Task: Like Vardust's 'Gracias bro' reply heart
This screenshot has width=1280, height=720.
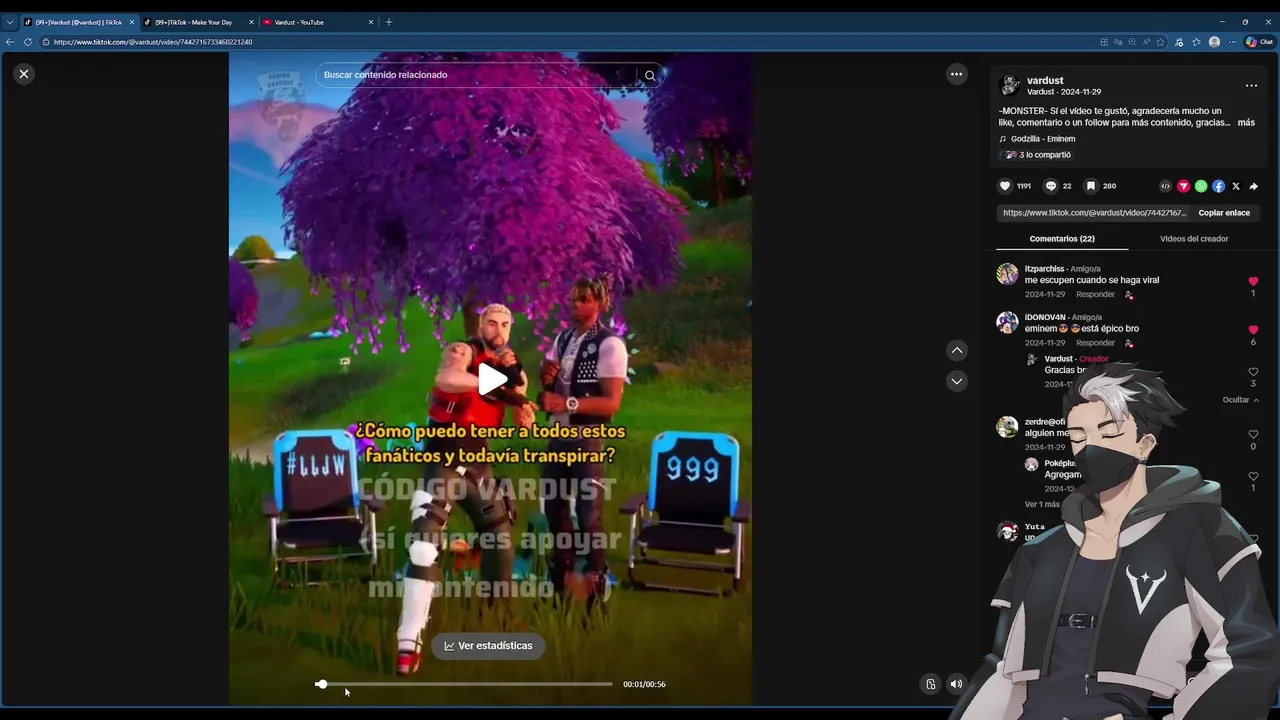Action: [1253, 372]
